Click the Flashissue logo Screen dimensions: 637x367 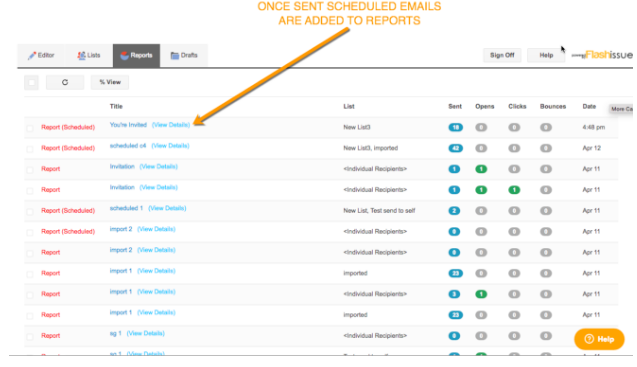[602, 55]
